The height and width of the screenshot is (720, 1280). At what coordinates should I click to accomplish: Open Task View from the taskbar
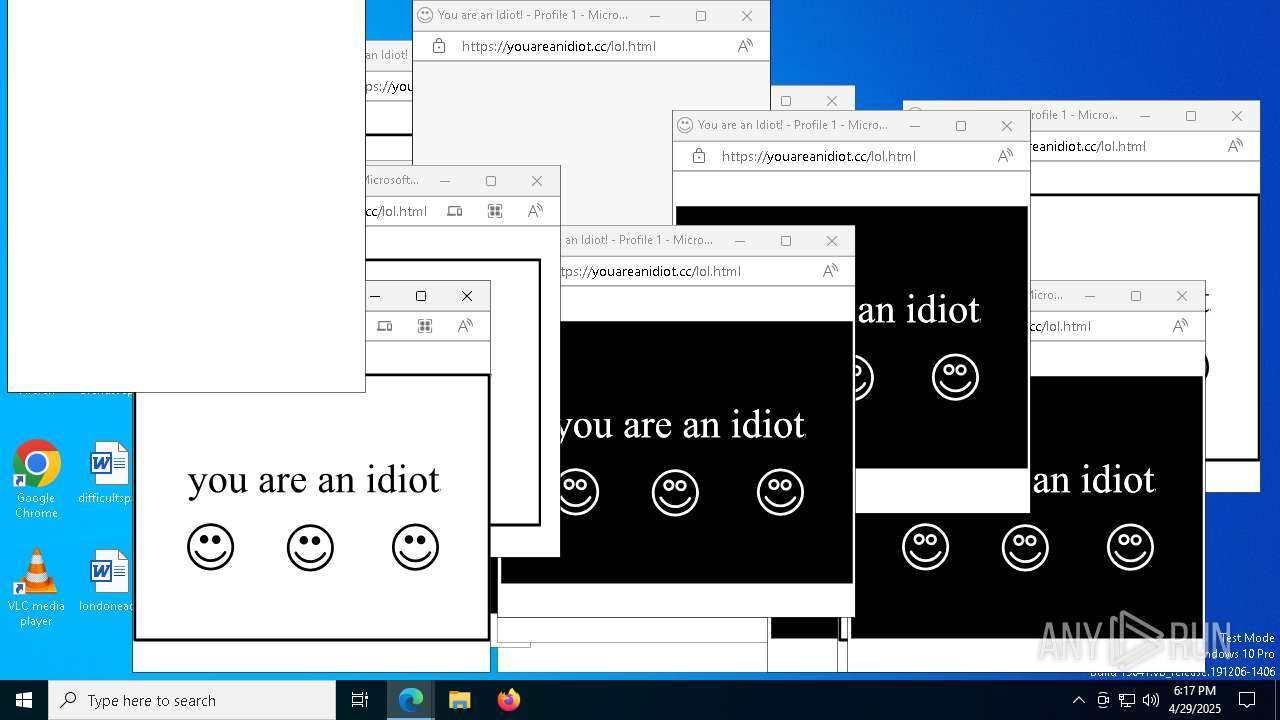point(360,700)
